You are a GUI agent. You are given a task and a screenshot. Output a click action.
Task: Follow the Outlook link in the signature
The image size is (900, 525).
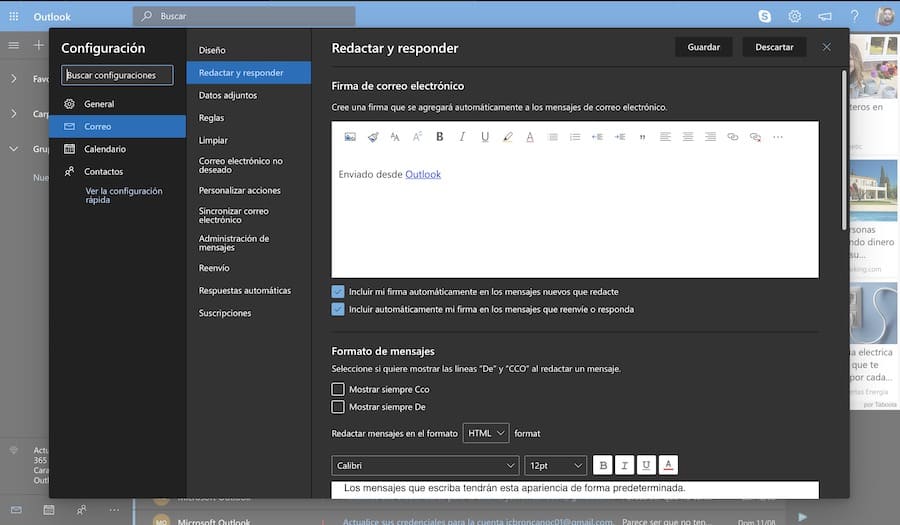click(x=423, y=174)
